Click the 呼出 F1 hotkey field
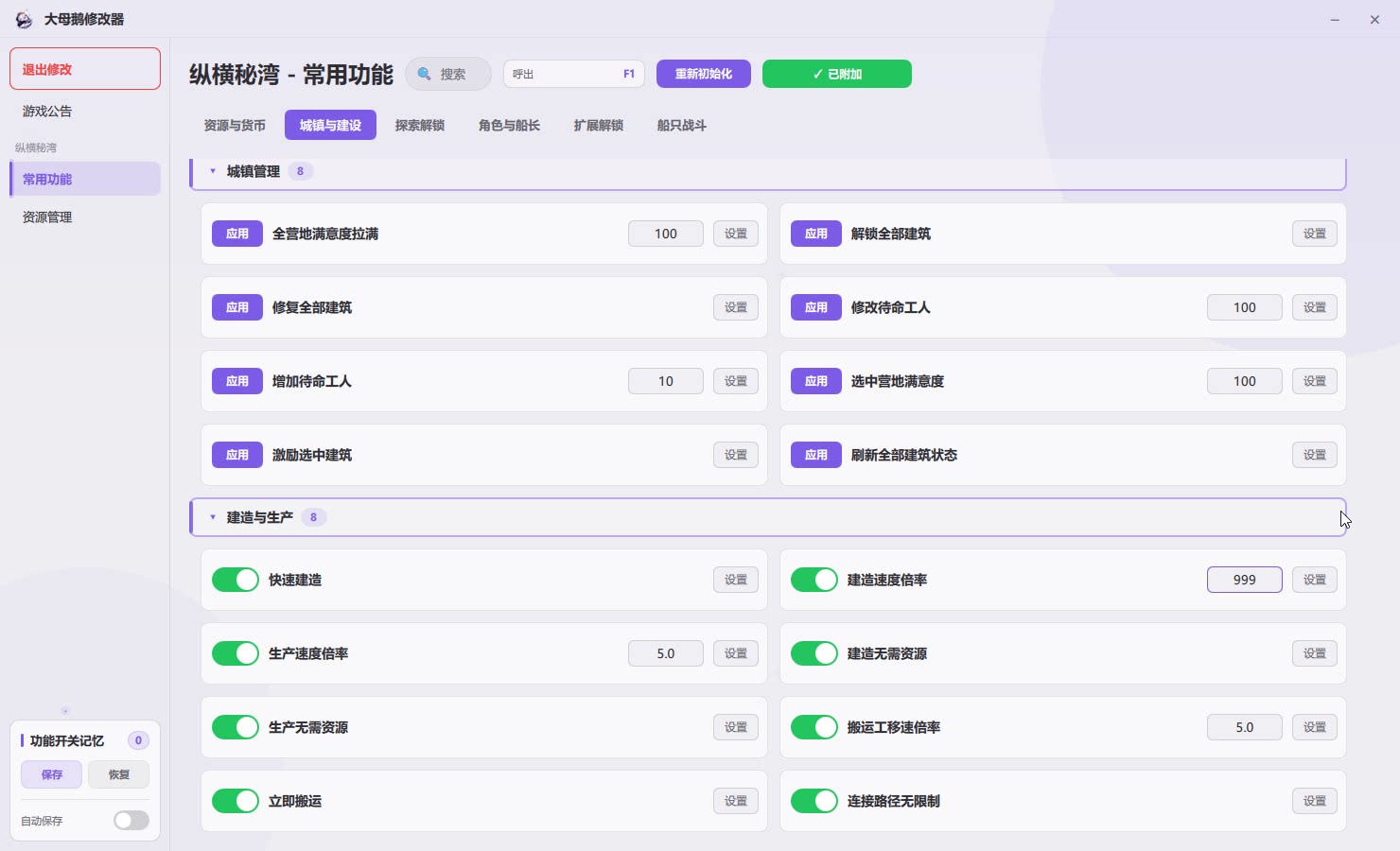The height and width of the screenshot is (851, 1400). (574, 74)
